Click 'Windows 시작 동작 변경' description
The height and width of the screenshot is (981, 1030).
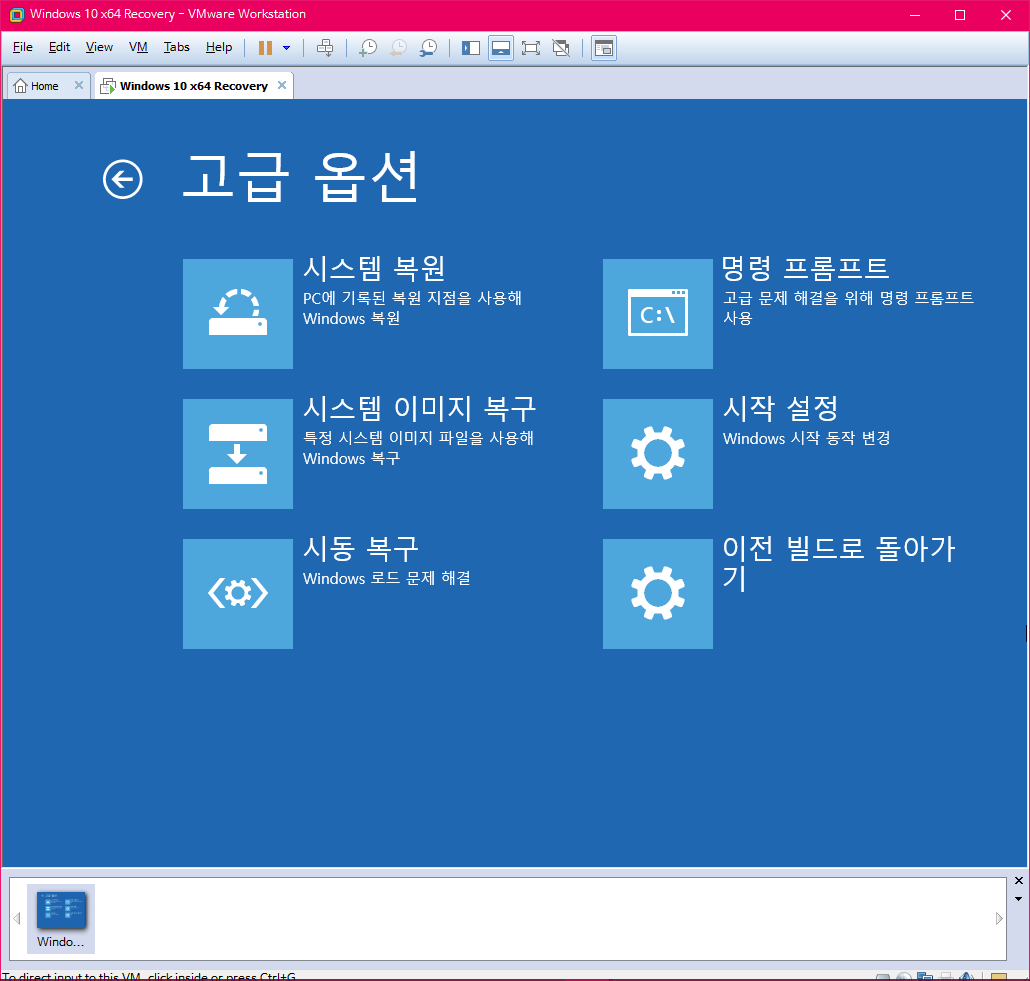pyautogui.click(x=806, y=438)
